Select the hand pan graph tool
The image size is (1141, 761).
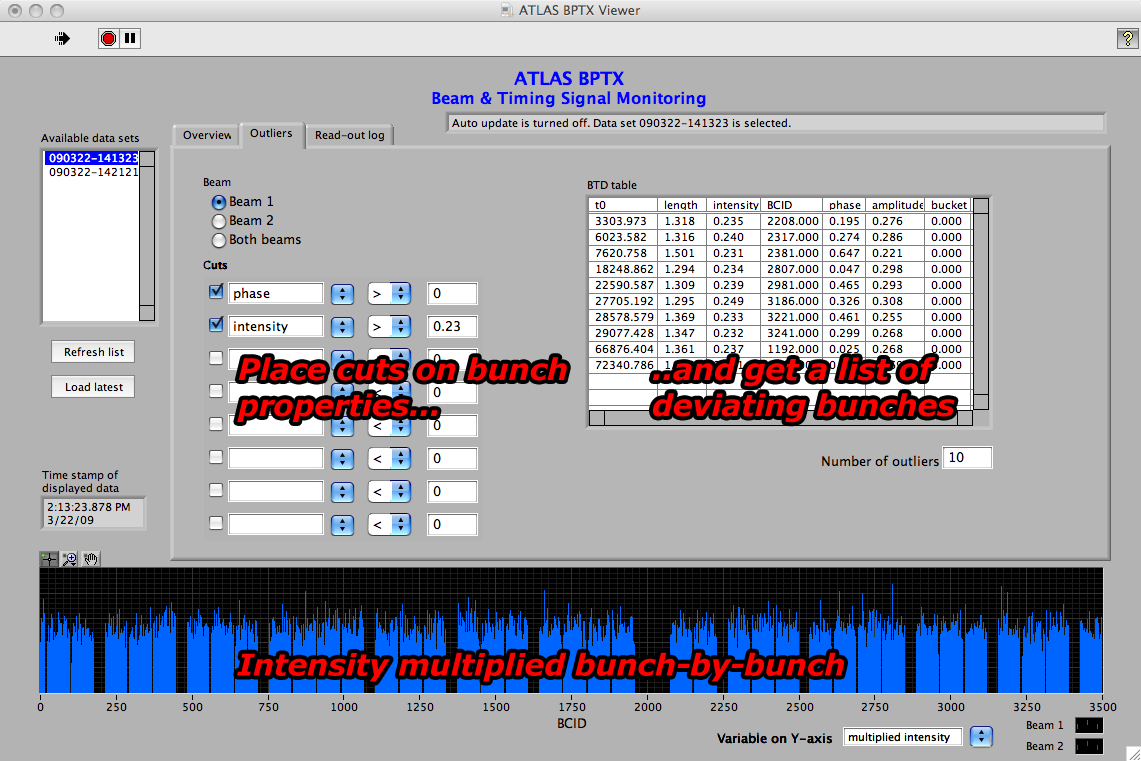click(x=90, y=559)
